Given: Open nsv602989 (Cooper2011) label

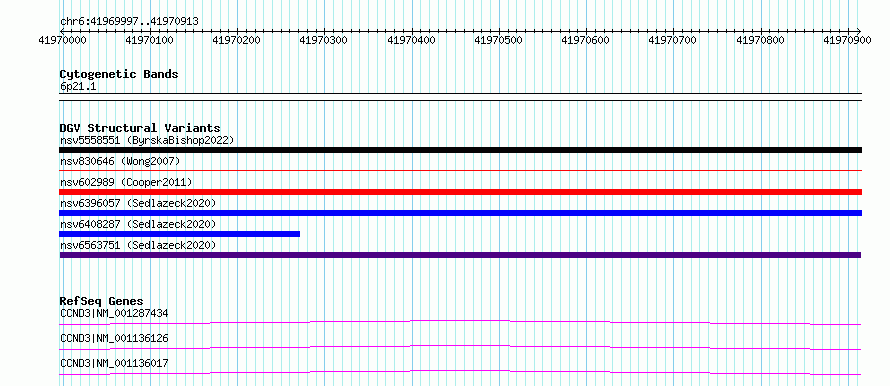Looking at the screenshot, I should pos(126,182).
